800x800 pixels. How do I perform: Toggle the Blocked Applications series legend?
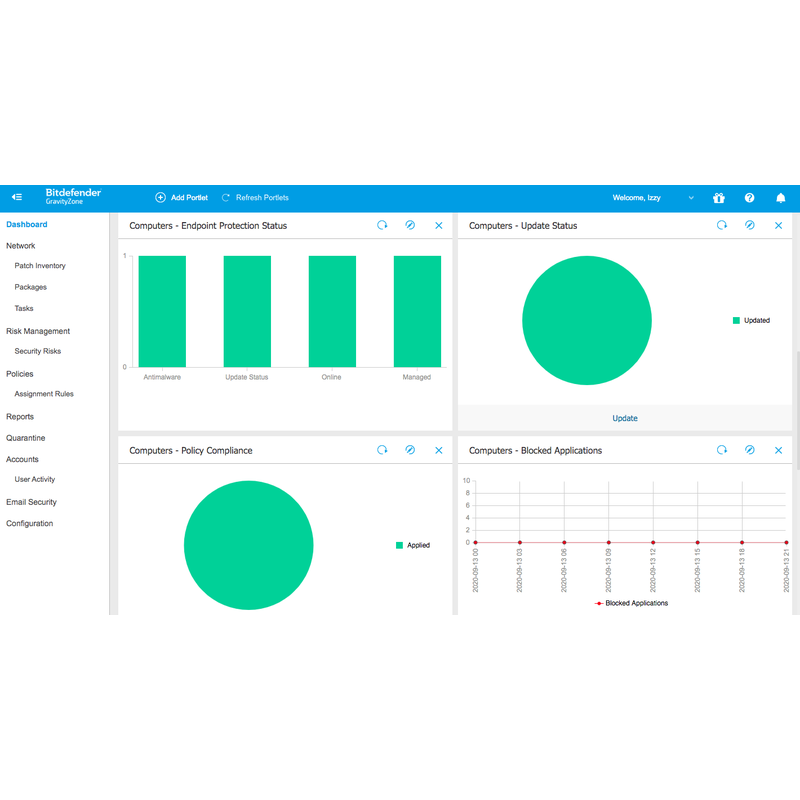(631, 603)
